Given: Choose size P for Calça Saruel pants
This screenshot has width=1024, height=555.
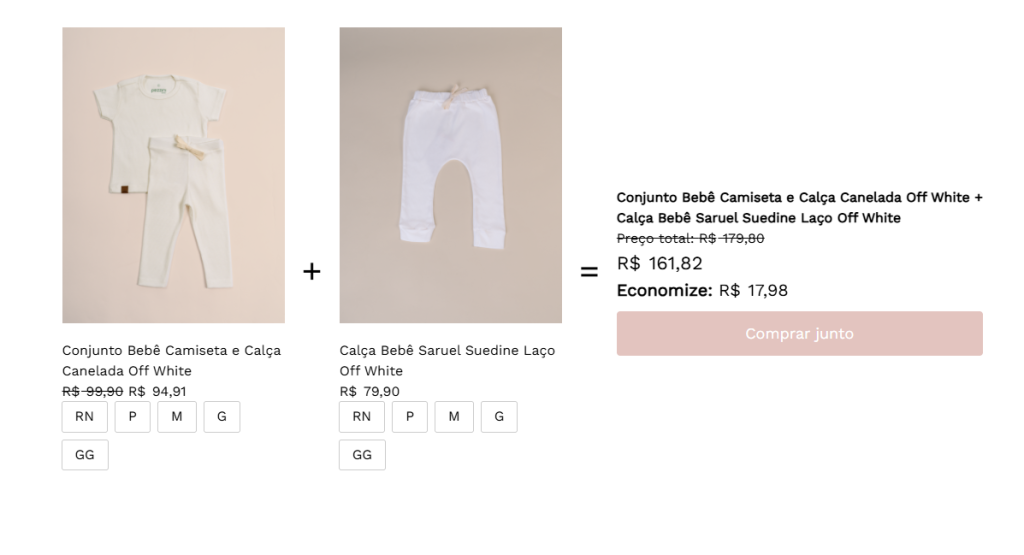Looking at the screenshot, I should 410,417.
